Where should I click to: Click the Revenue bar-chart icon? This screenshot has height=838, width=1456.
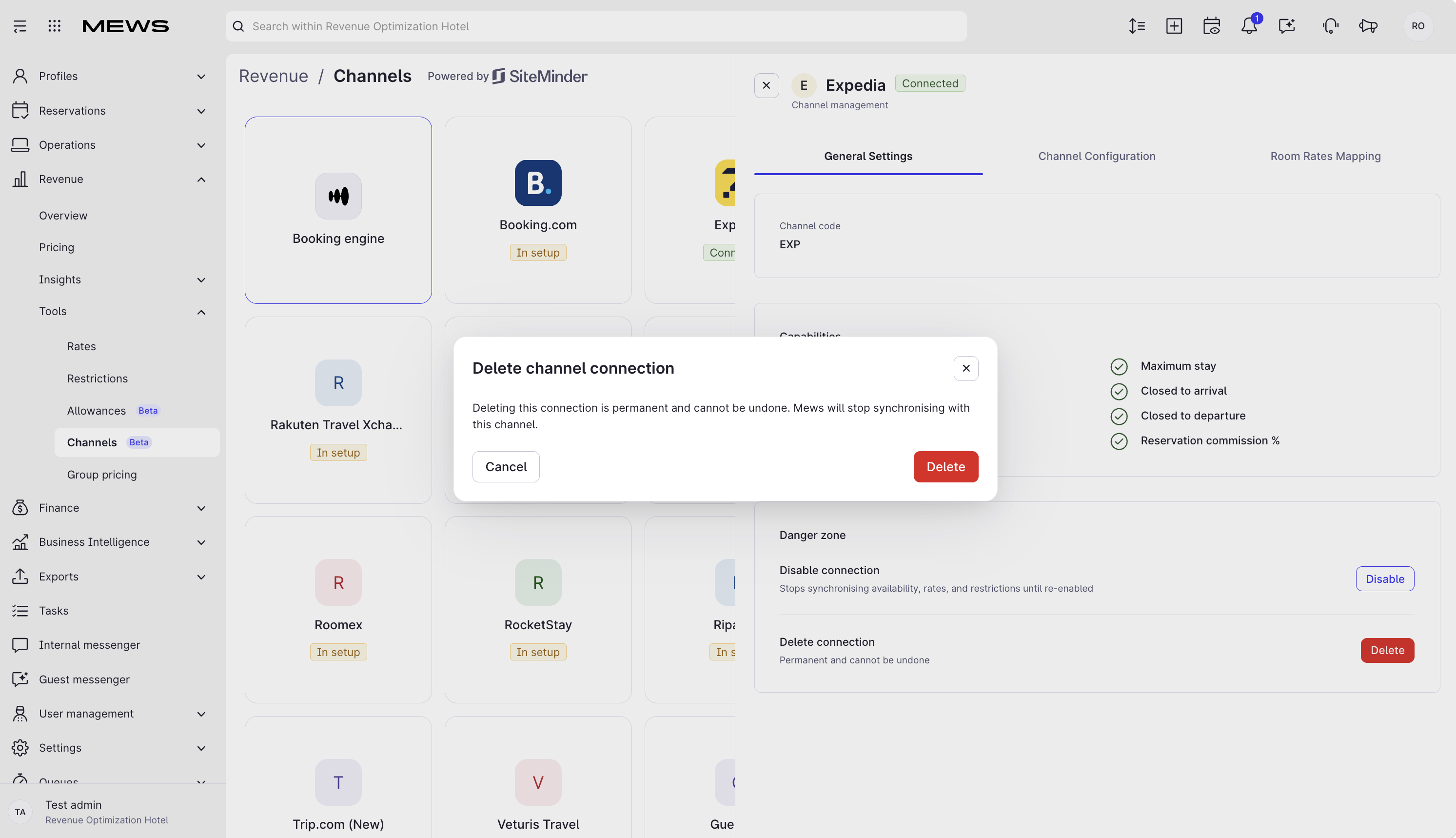point(20,179)
